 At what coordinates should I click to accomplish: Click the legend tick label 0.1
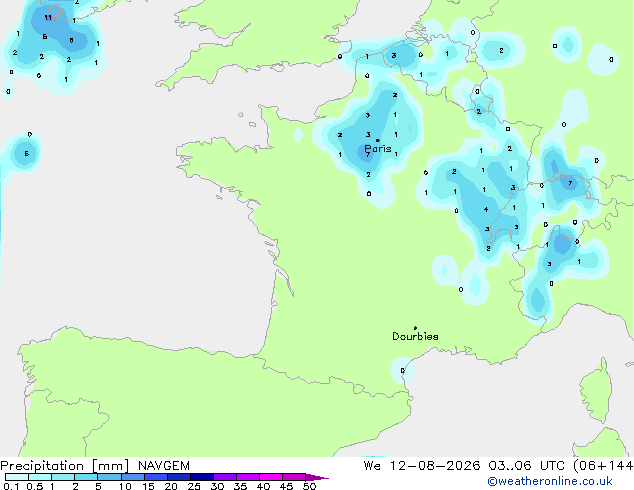pyautogui.click(x=11, y=486)
